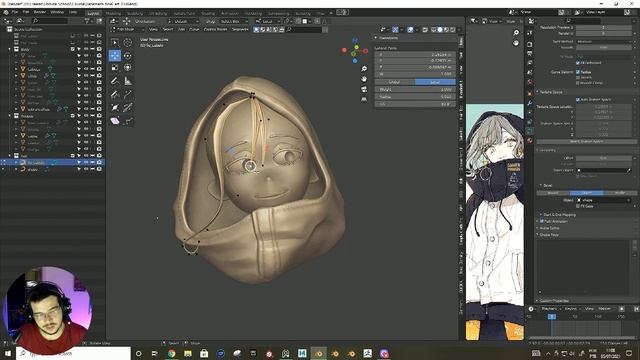Image resolution: width=640 pixels, height=360 pixels.
Task: Collapse the Body collection in outliner
Action: (x=10, y=49)
